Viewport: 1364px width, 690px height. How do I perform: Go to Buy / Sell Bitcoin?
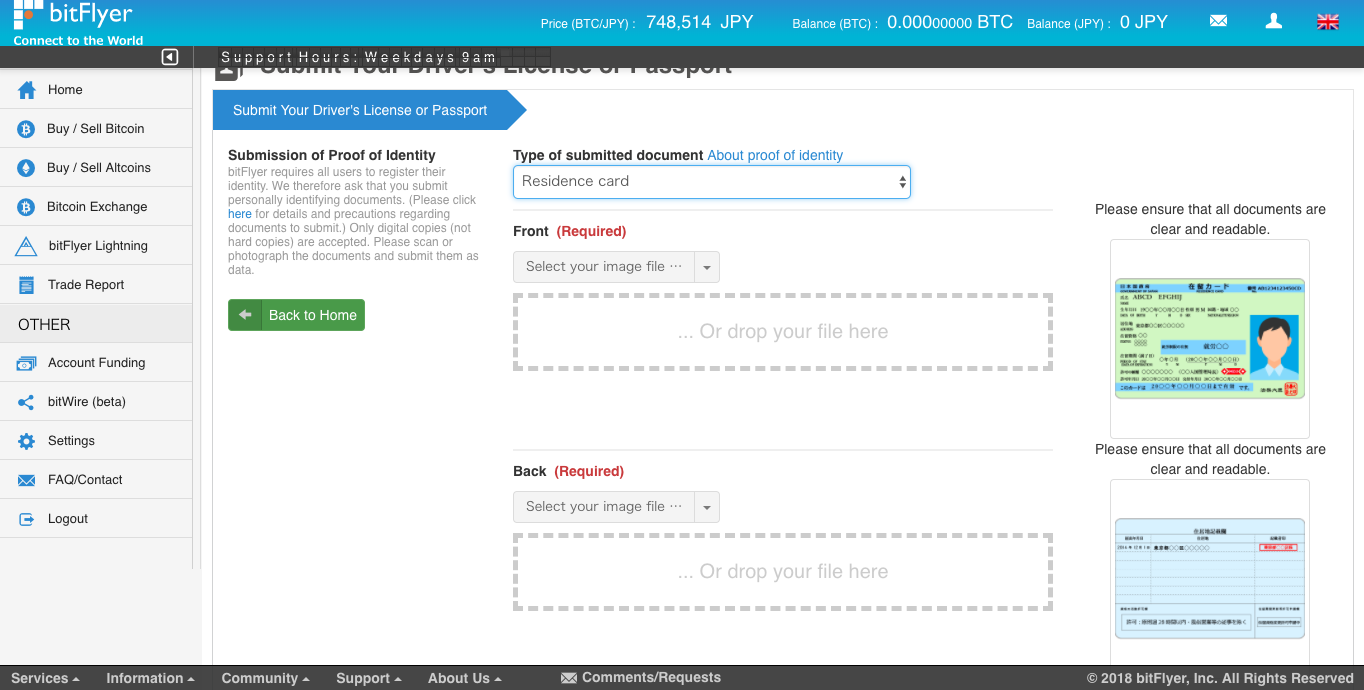(x=96, y=129)
